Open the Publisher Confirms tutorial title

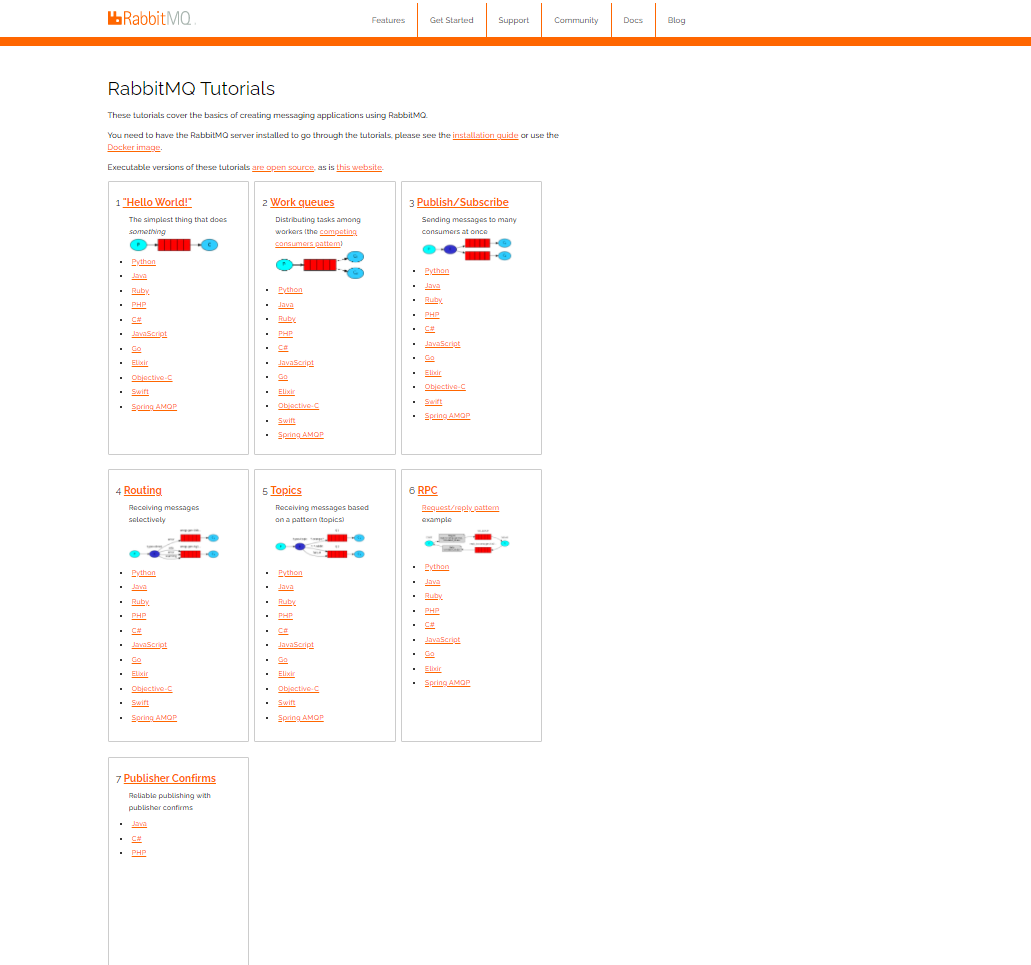[x=170, y=778]
